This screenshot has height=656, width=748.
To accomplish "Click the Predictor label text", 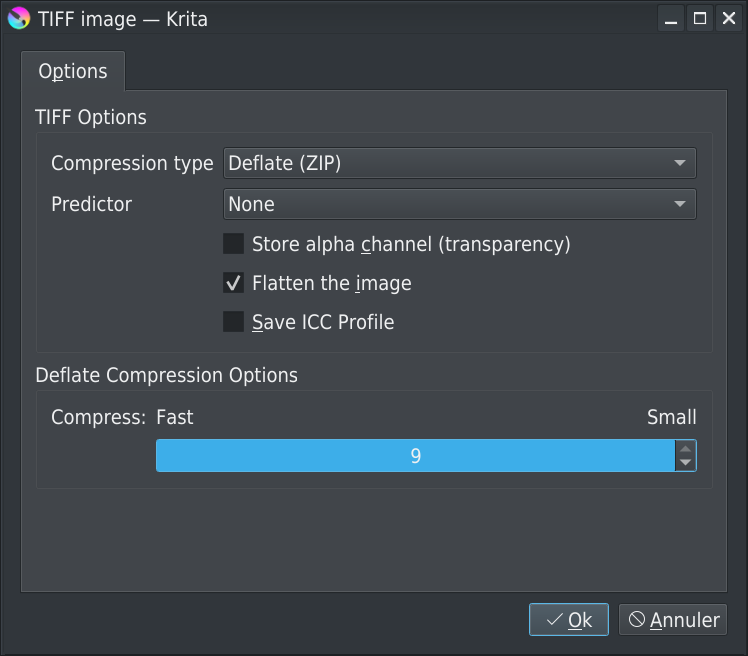I will [91, 204].
